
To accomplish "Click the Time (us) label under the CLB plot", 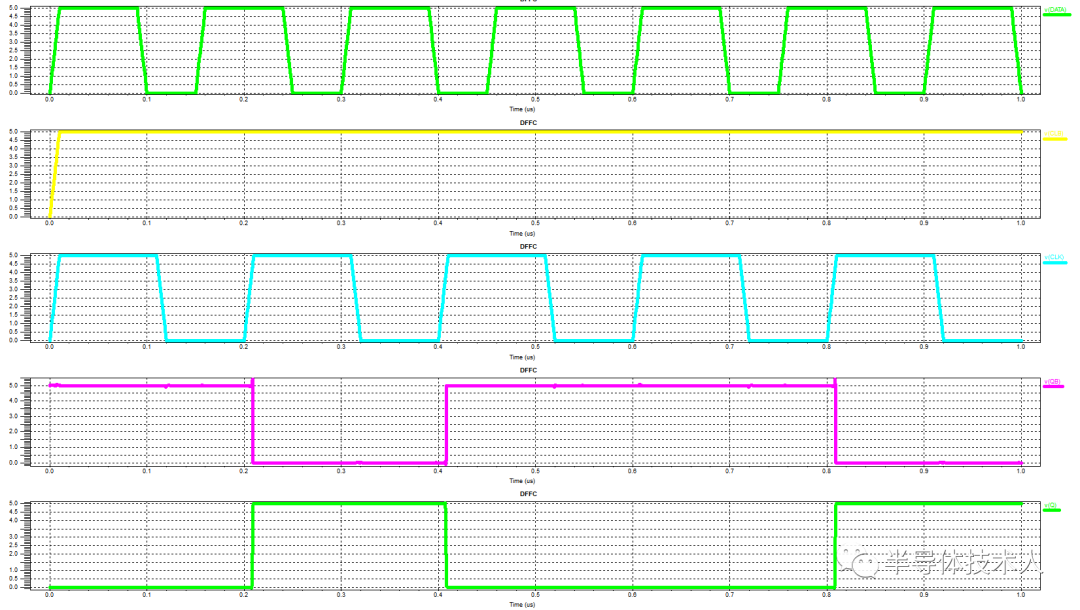I will pos(522,233).
